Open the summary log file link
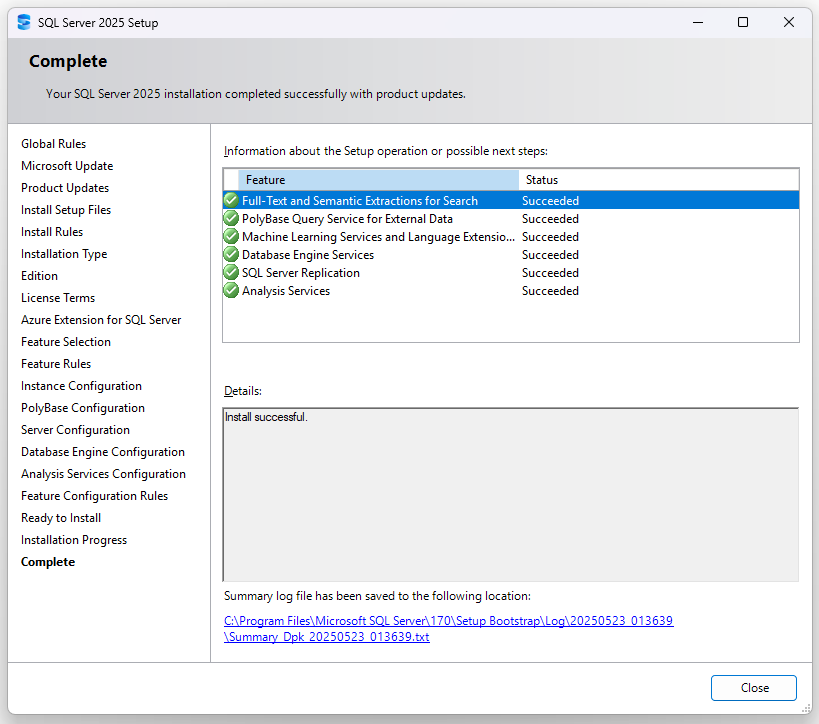This screenshot has height=724, width=819. [x=449, y=620]
